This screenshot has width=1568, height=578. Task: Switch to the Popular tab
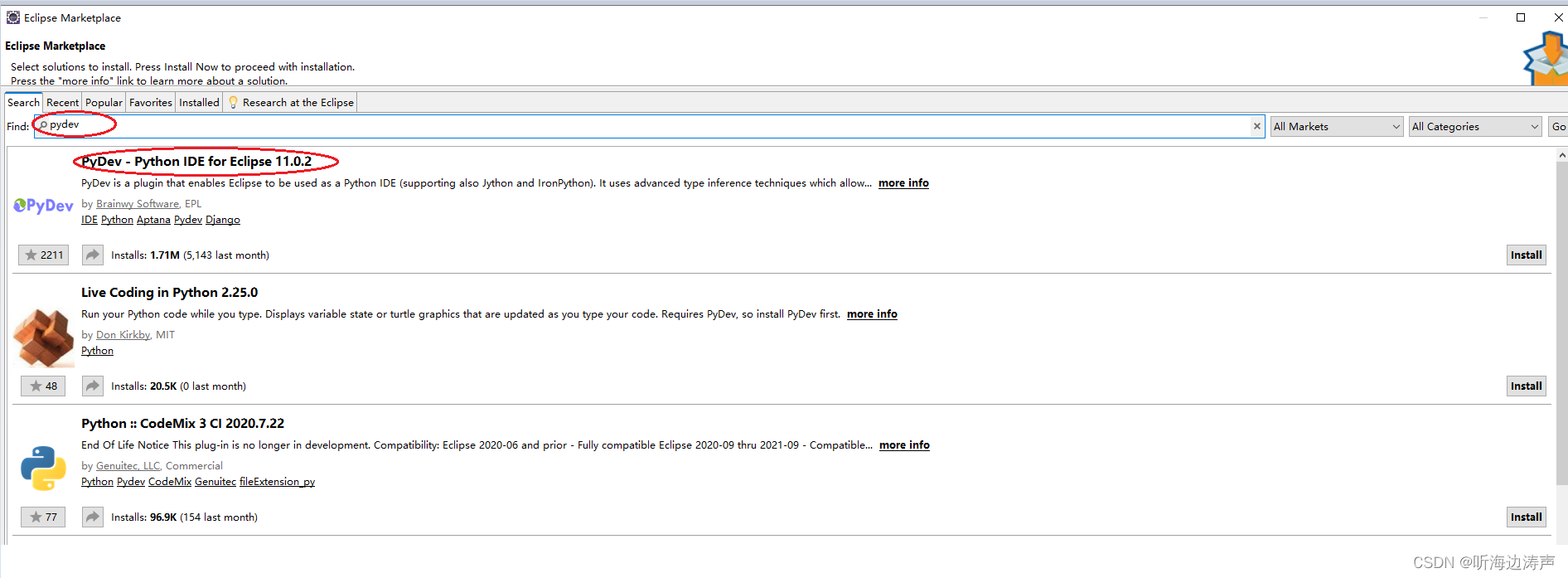pyautogui.click(x=104, y=103)
